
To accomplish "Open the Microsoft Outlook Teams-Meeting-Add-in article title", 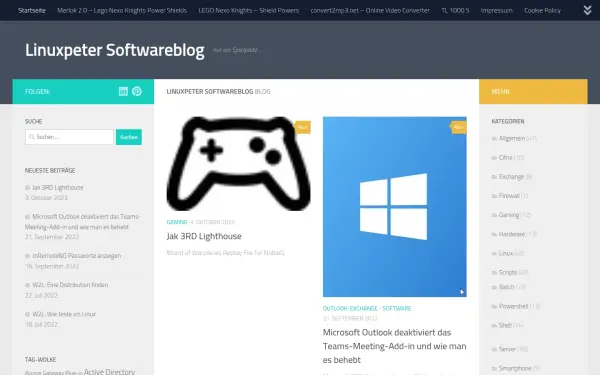I will pos(395,346).
